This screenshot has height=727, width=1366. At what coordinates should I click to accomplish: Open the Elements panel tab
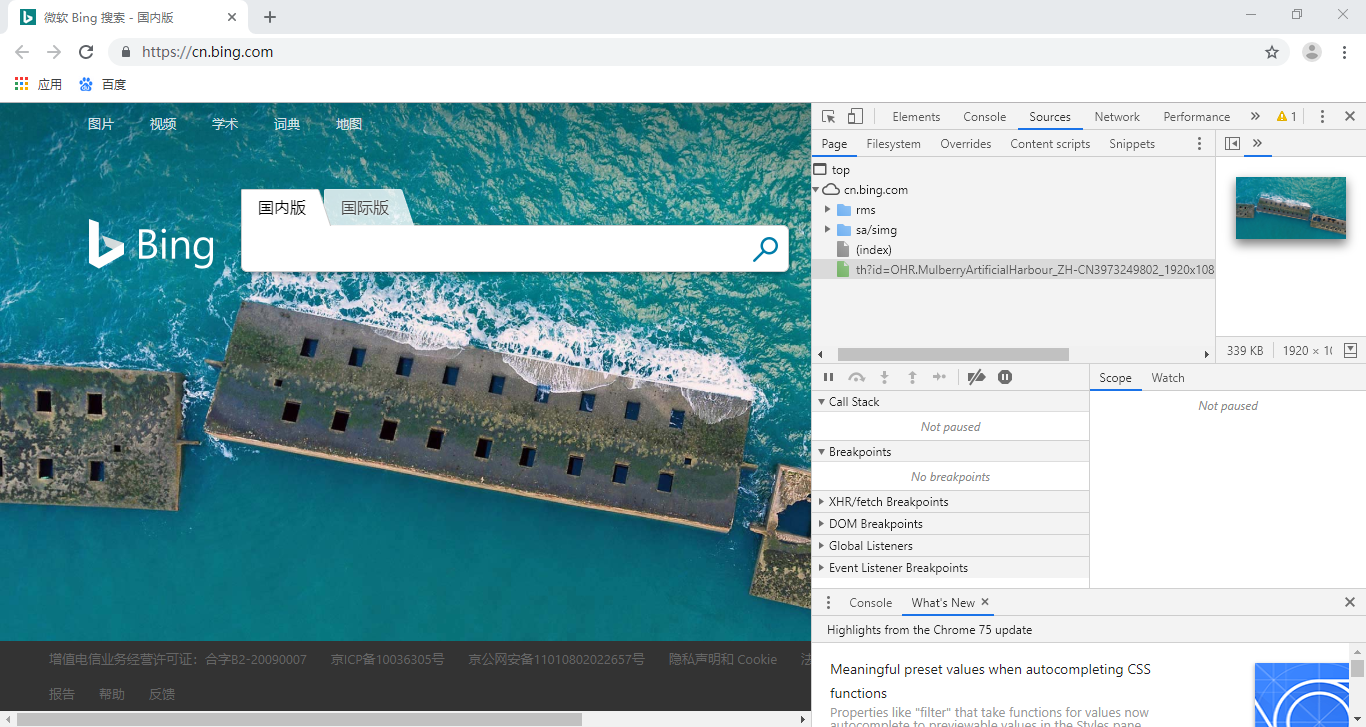click(916, 117)
